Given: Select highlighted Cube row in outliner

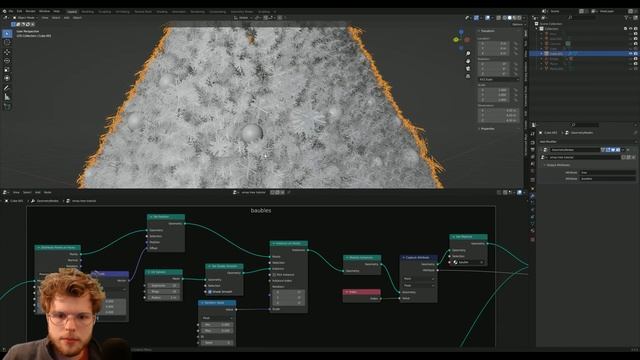Looking at the screenshot, I should 583,53.
